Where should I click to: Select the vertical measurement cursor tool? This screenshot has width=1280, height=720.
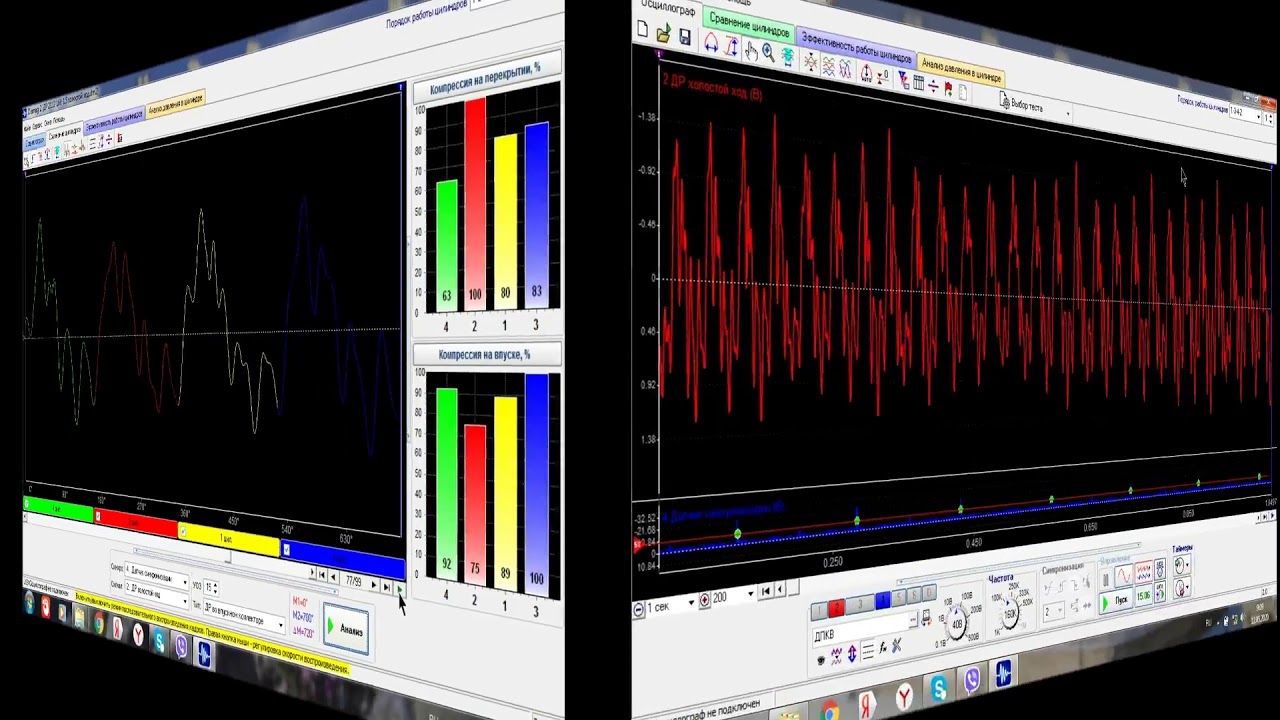click(x=731, y=46)
